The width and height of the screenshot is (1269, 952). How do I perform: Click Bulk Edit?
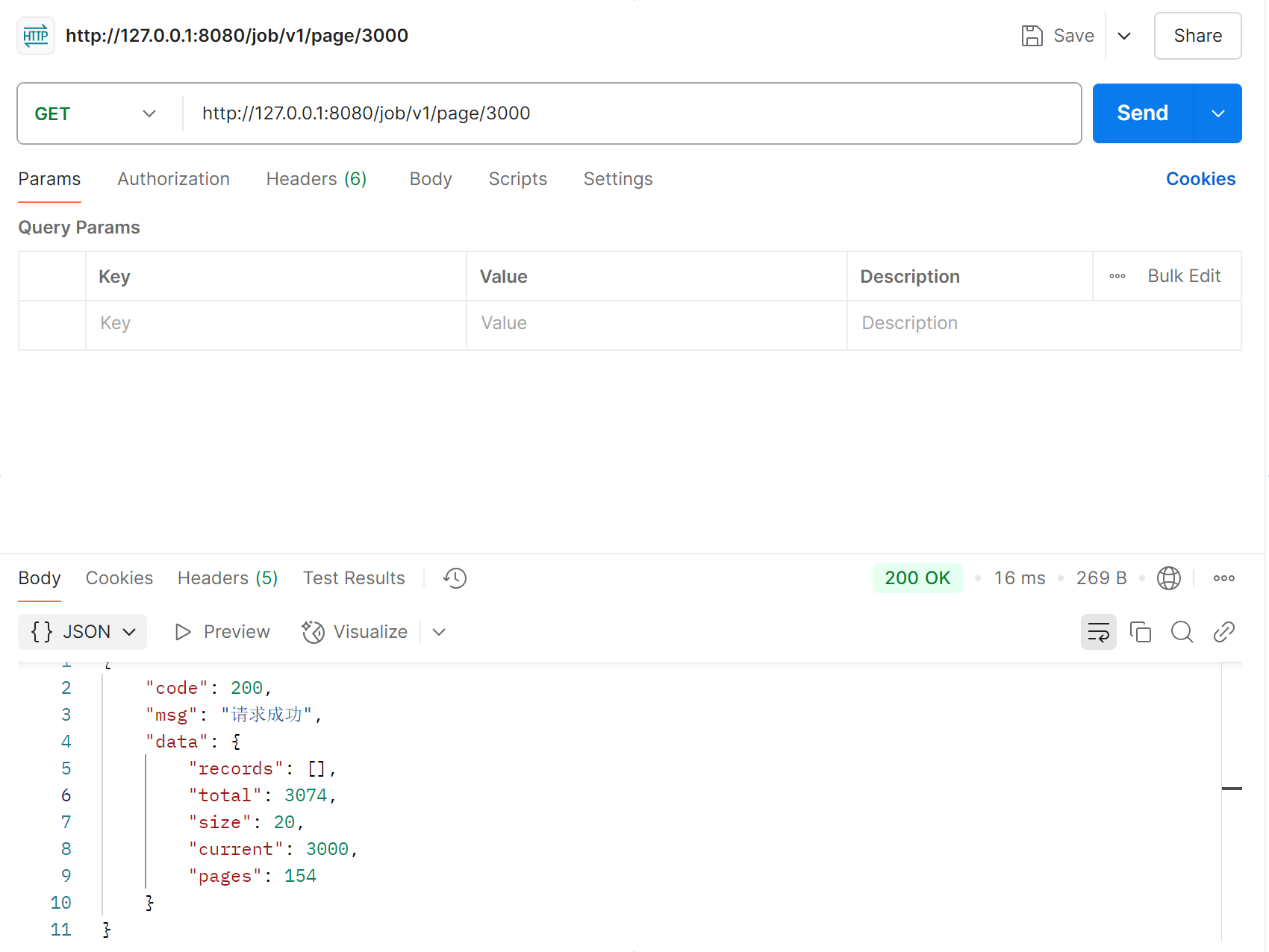[1184, 276]
